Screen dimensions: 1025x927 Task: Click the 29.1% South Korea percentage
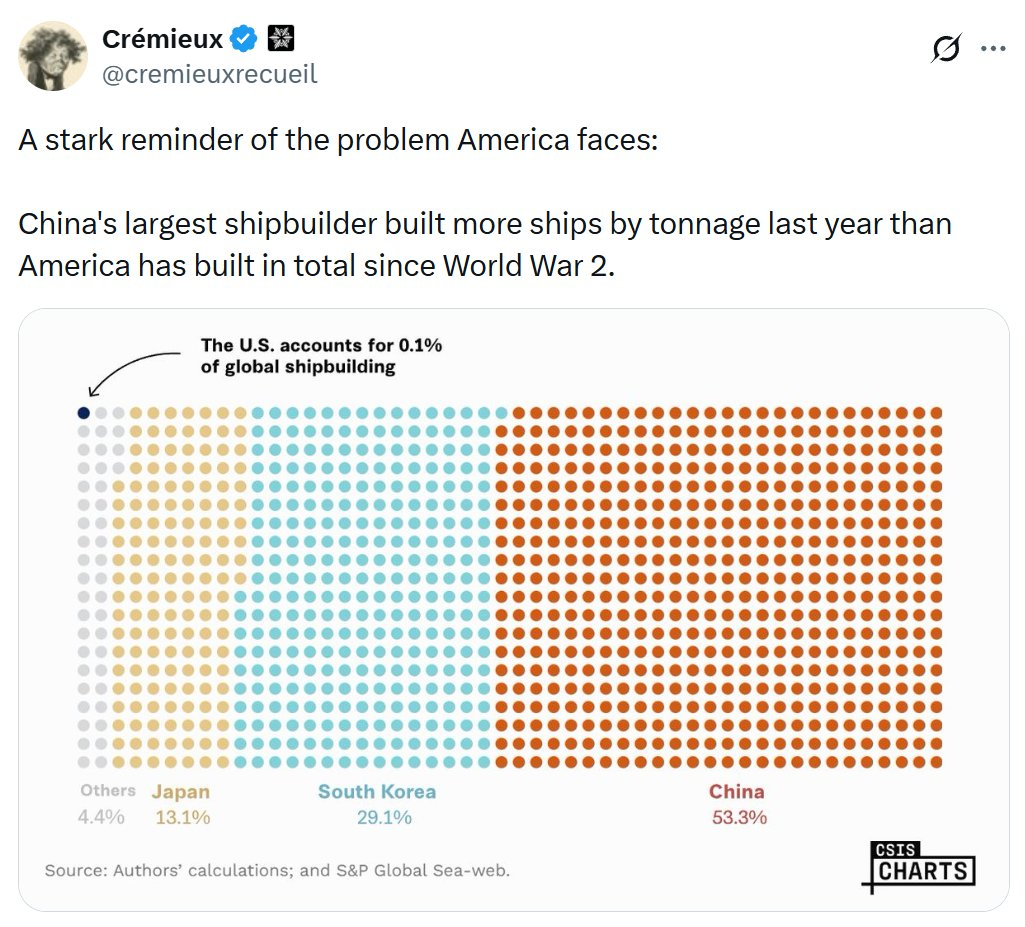pyautogui.click(x=384, y=817)
